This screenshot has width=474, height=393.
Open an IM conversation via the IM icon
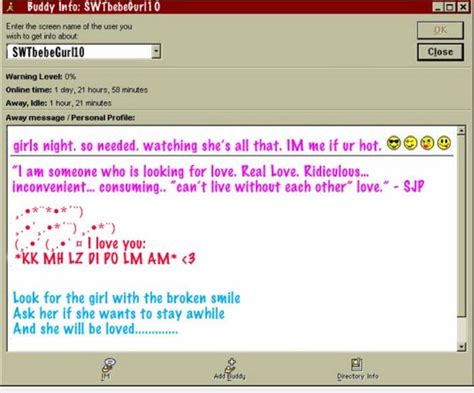[109, 368]
